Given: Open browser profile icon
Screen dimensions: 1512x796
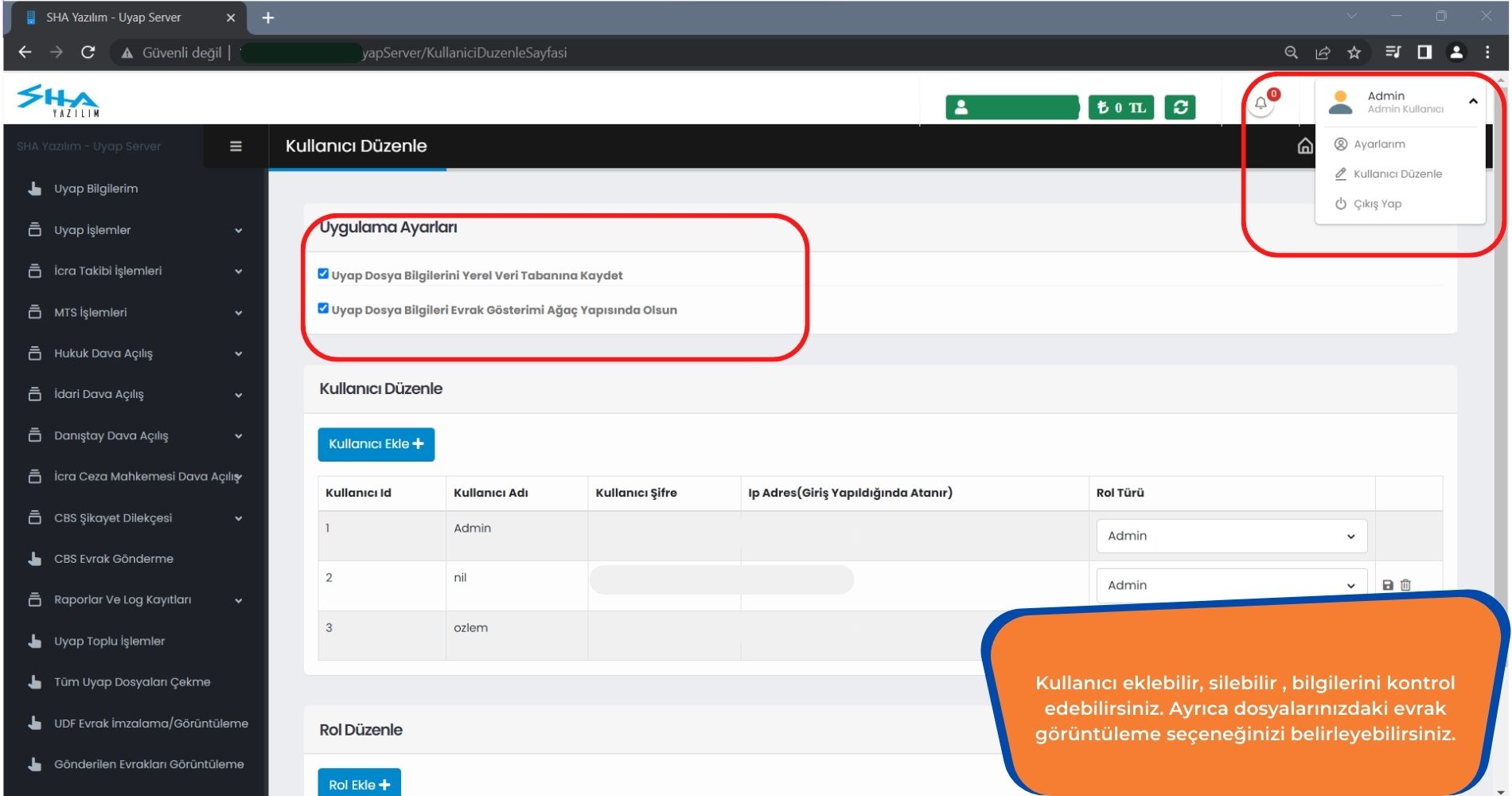Looking at the screenshot, I should (x=1456, y=53).
